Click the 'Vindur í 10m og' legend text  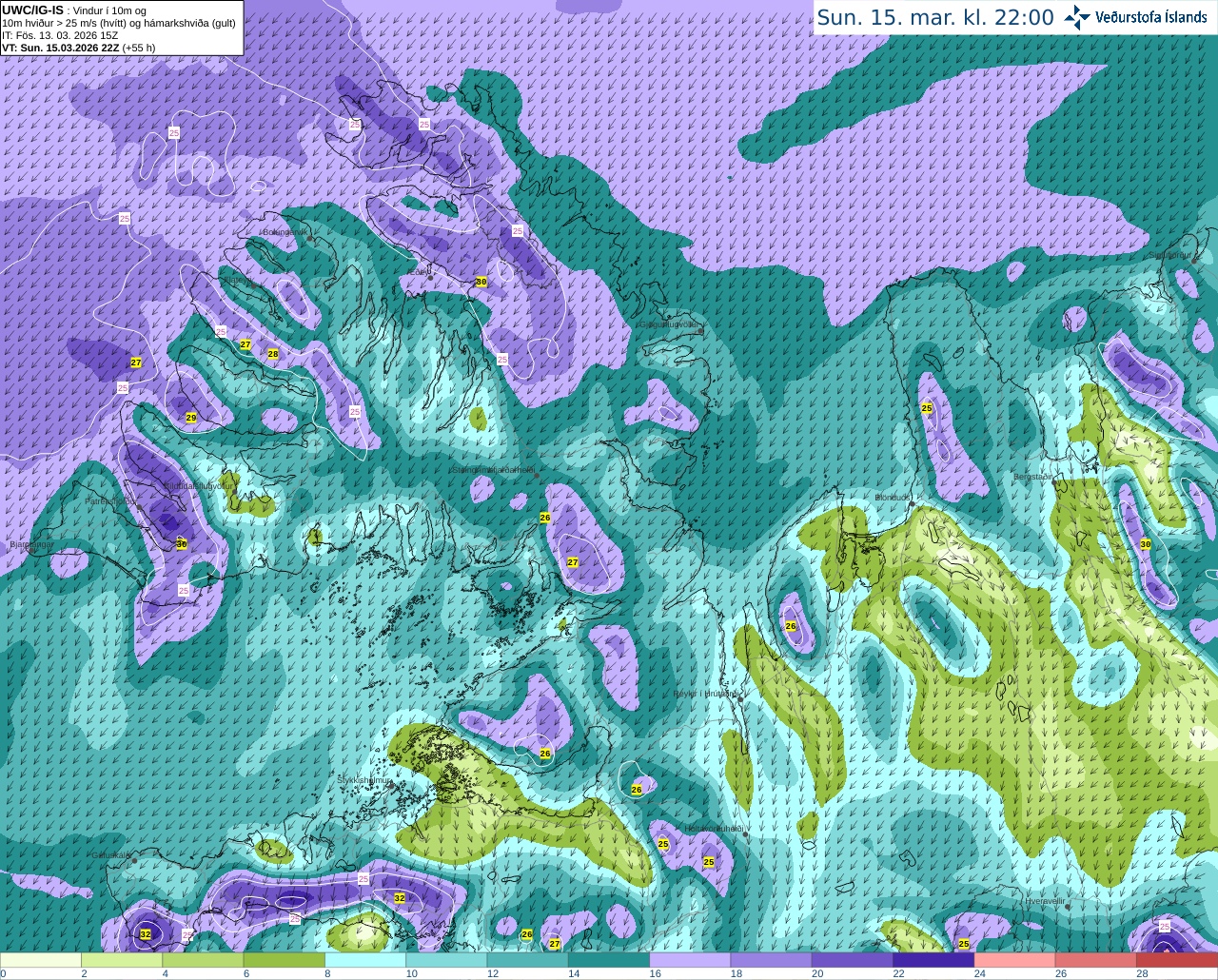109,10
